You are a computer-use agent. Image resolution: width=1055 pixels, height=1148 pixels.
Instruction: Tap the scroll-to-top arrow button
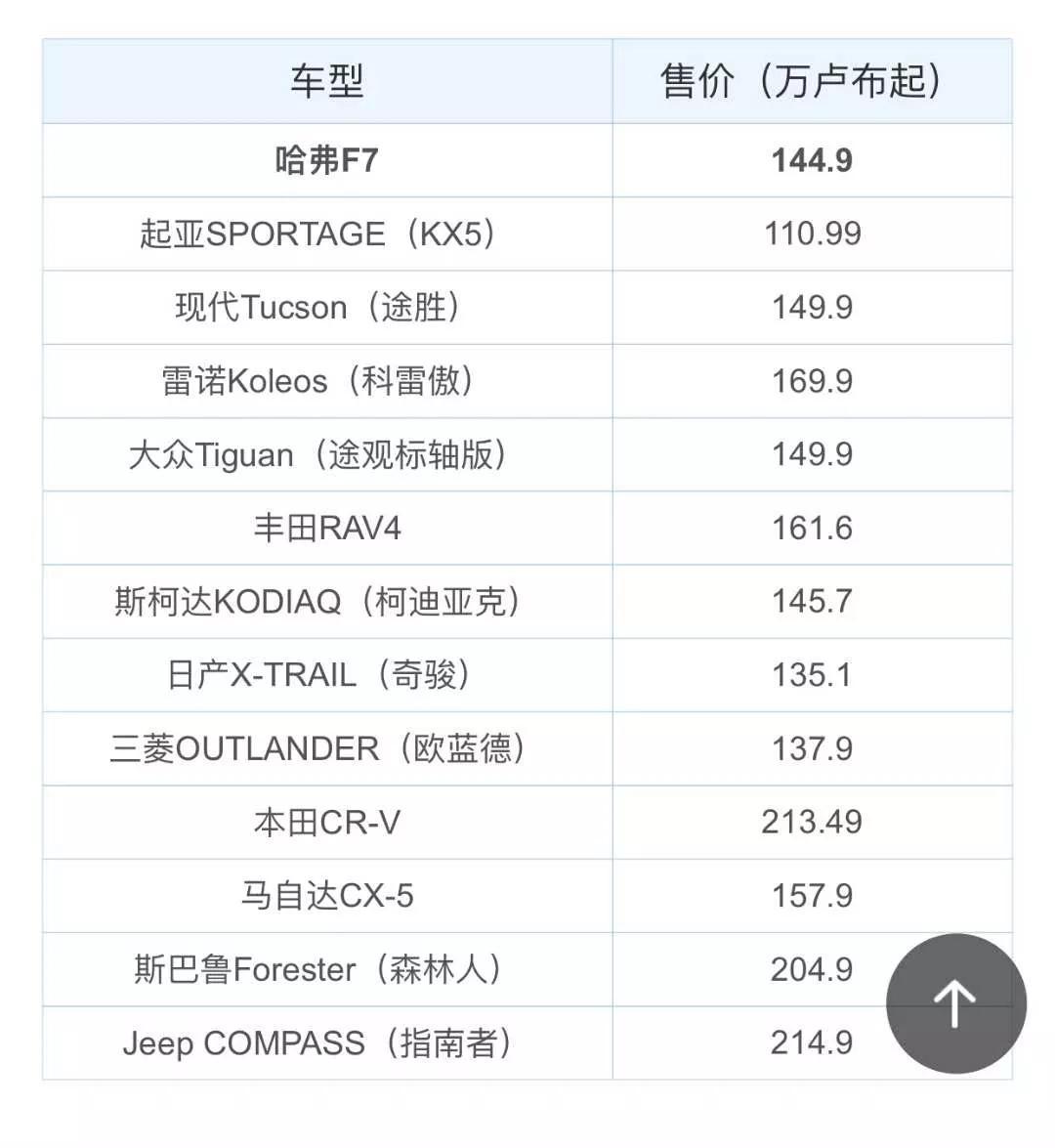click(955, 1003)
